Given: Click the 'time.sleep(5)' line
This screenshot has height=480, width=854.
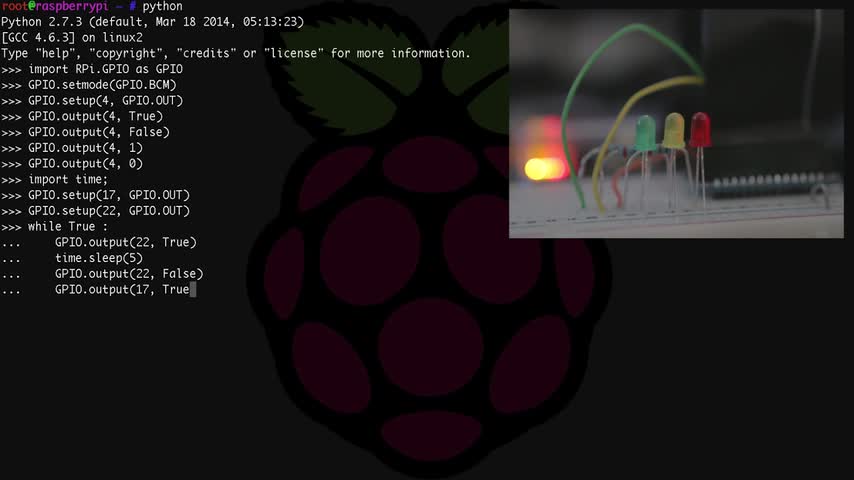Looking at the screenshot, I should 99,258.
